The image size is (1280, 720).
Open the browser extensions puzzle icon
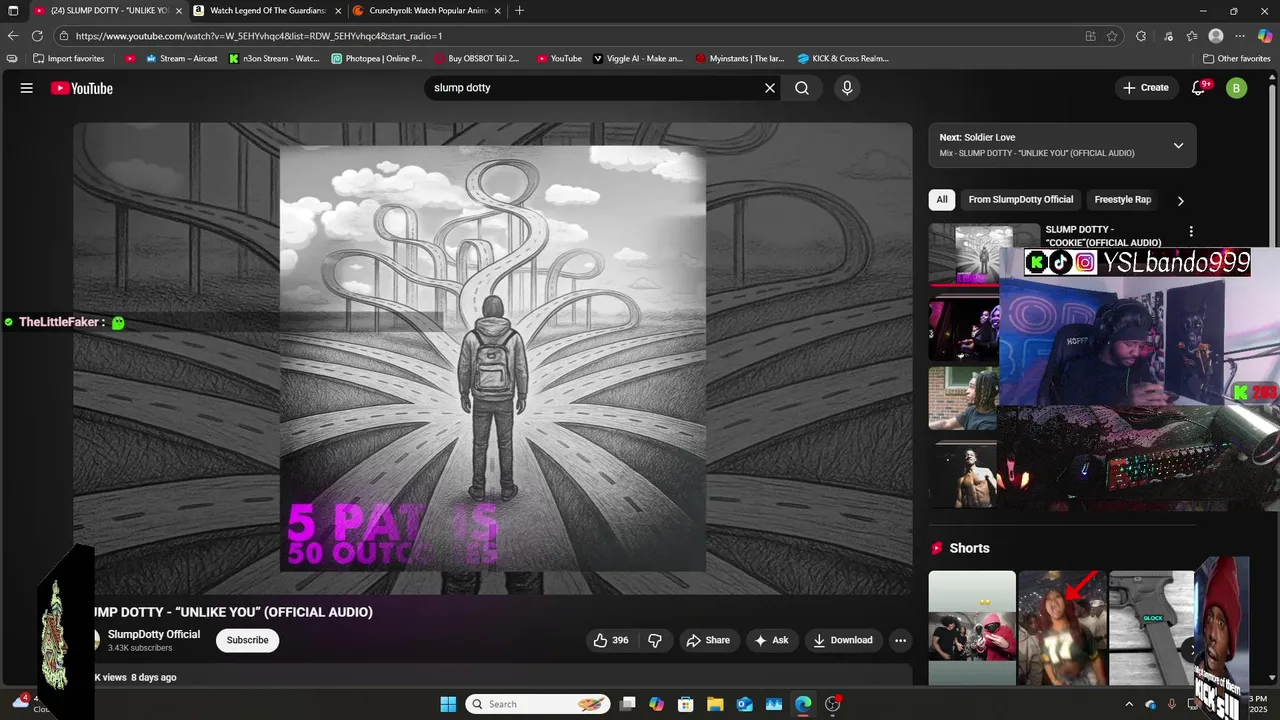pyautogui.click(x=1141, y=36)
